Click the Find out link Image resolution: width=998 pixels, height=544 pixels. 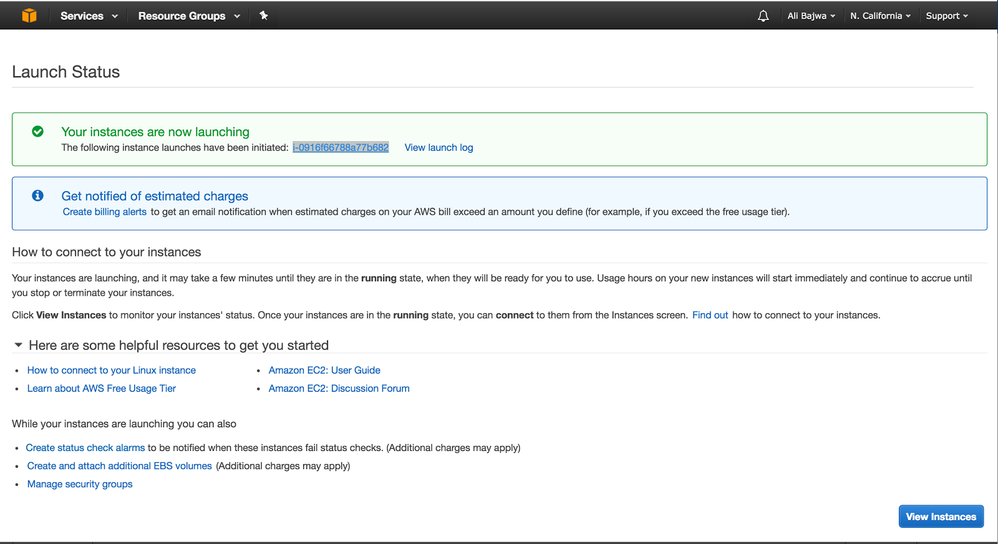tap(710, 315)
